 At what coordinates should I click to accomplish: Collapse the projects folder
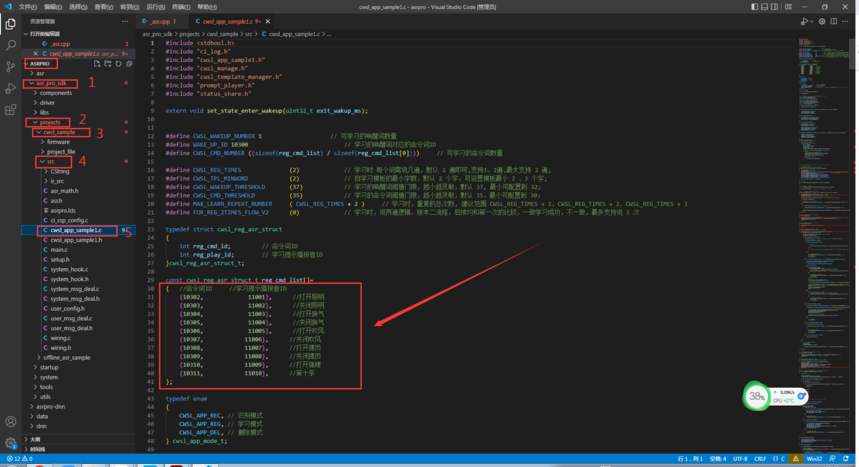(35, 122)
